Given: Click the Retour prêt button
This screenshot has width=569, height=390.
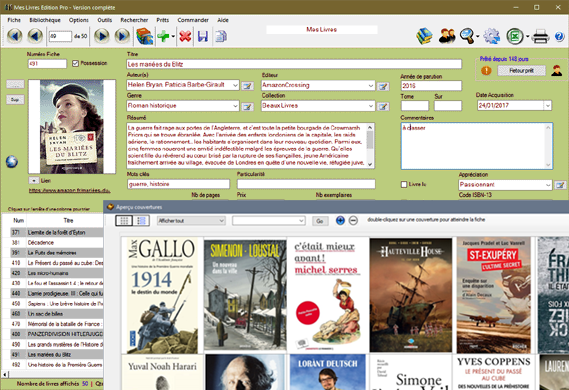Looking at the screenshot, I should (x=521, y=71).
